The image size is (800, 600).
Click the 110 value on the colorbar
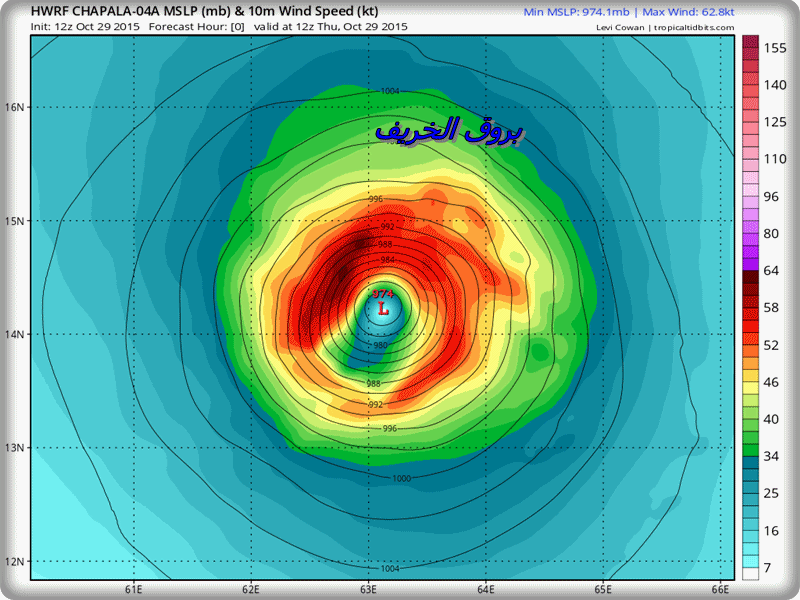pyautogui.click(x=775, y=159)
